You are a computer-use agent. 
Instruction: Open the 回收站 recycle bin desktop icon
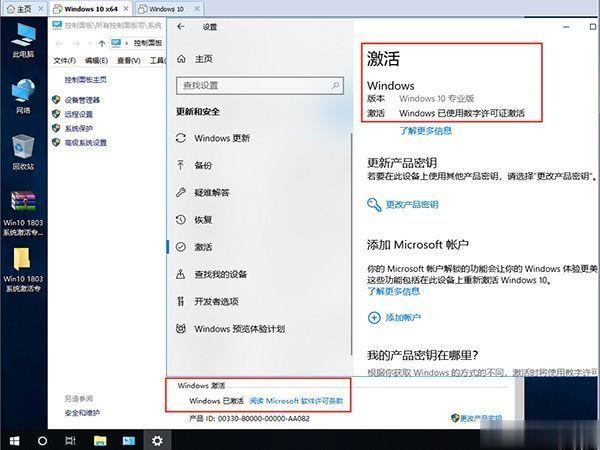click(x=23, y=152)
